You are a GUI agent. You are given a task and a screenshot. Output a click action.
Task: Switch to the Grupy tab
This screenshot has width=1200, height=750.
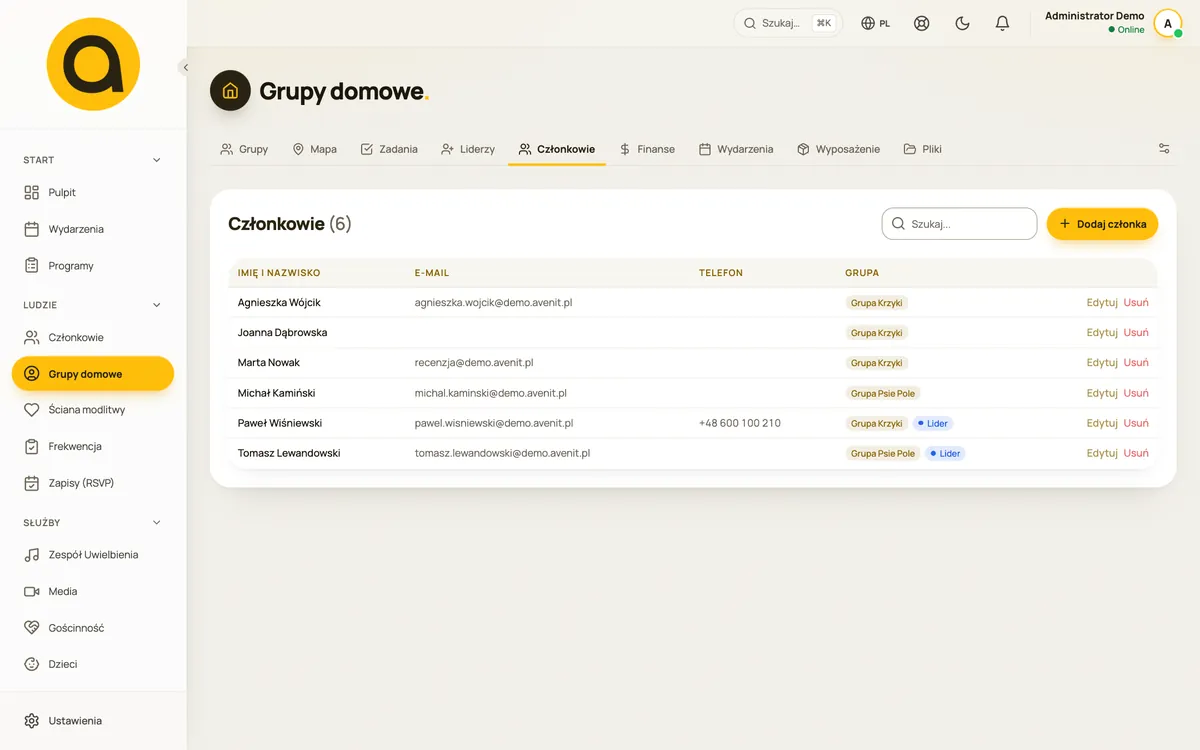coord(244,149)
